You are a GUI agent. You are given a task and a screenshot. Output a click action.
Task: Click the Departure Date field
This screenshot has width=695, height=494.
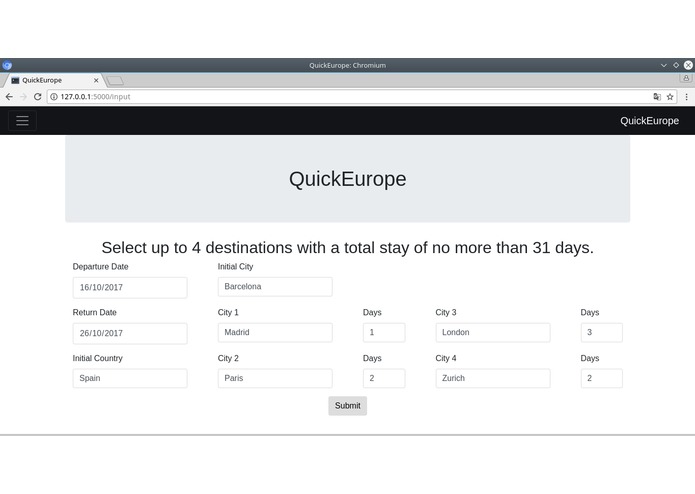130,288
